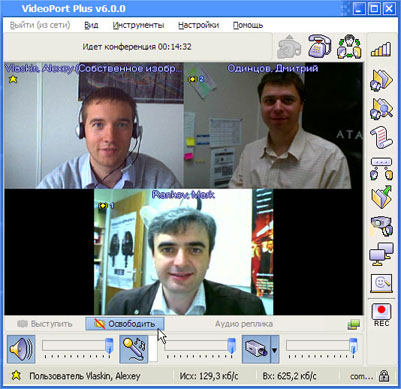
Task: Click the Идет конференция 00:14:32 text
Action: coord(137,47)
